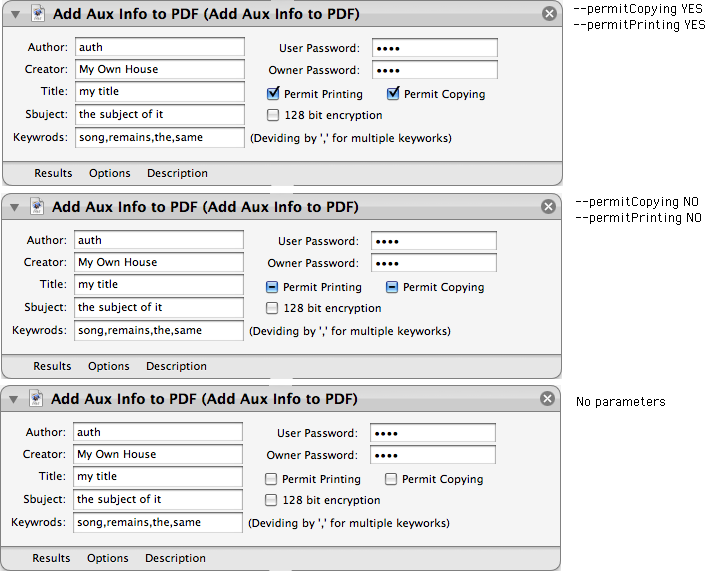This screenshot has width=705, height=571.
Task: Collapse the second action with disclosure triangle
Action: [14, 207]
